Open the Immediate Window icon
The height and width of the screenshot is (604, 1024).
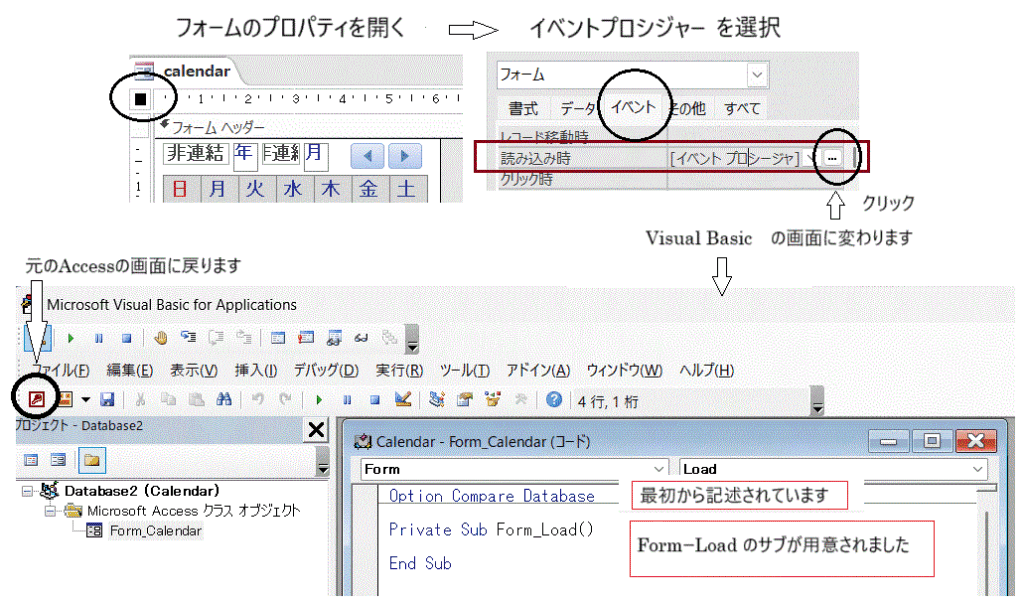point(306,338)
